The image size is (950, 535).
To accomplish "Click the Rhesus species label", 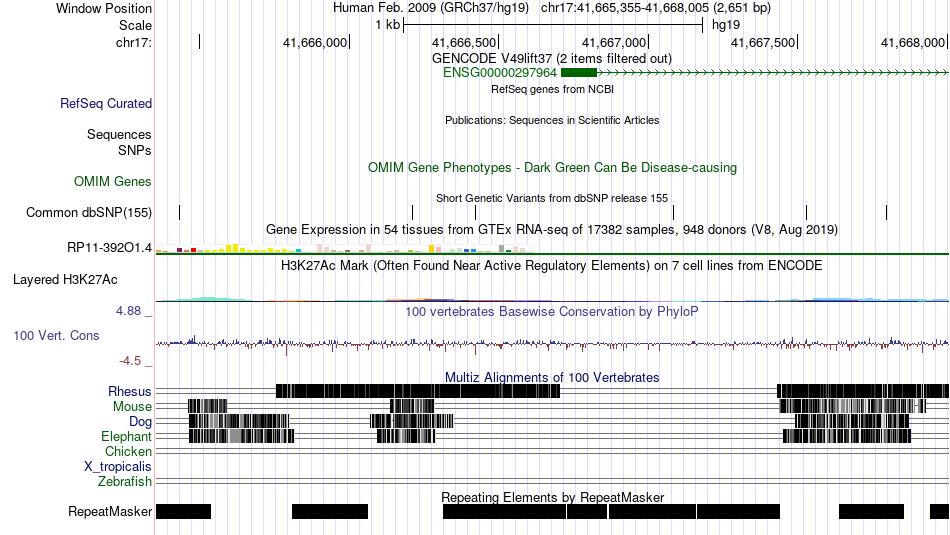I will tap(130, 391).
